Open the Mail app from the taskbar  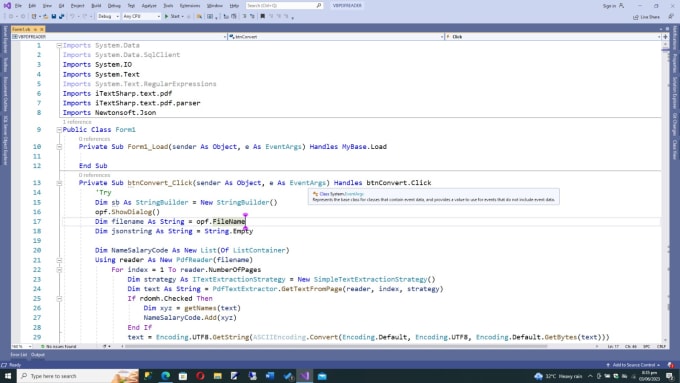322,376
